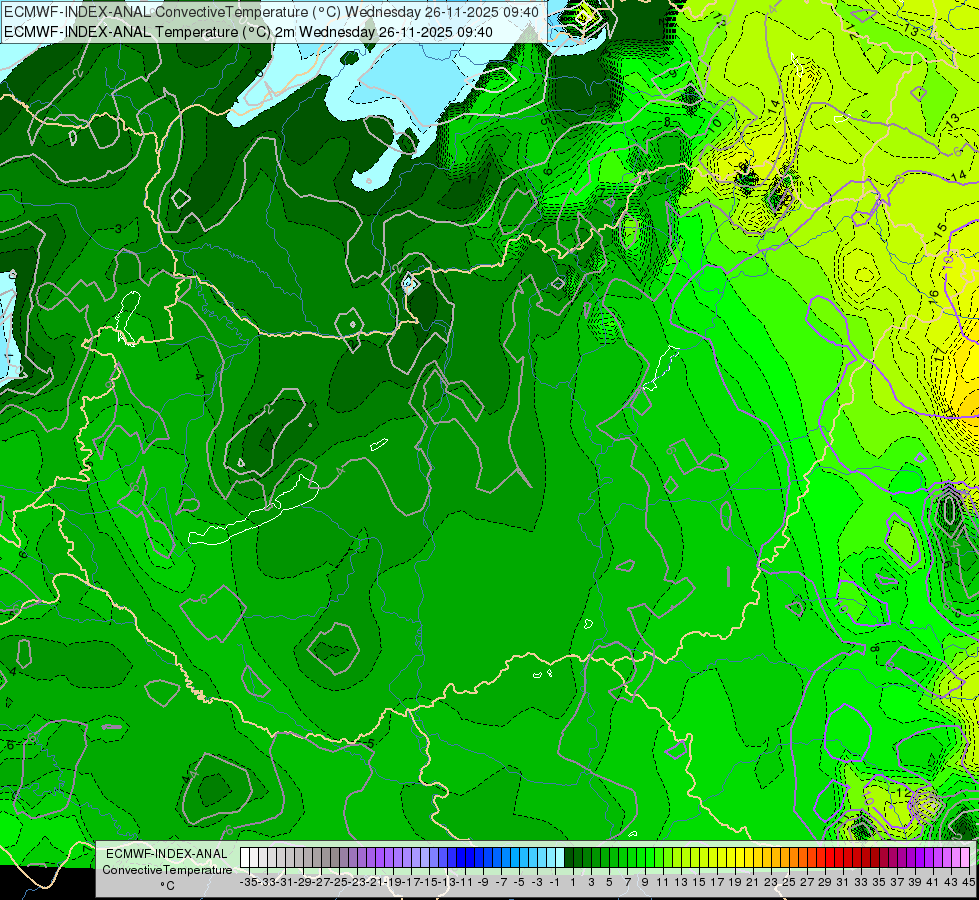Click the -5 value on the legend scale

click(518, 883)
